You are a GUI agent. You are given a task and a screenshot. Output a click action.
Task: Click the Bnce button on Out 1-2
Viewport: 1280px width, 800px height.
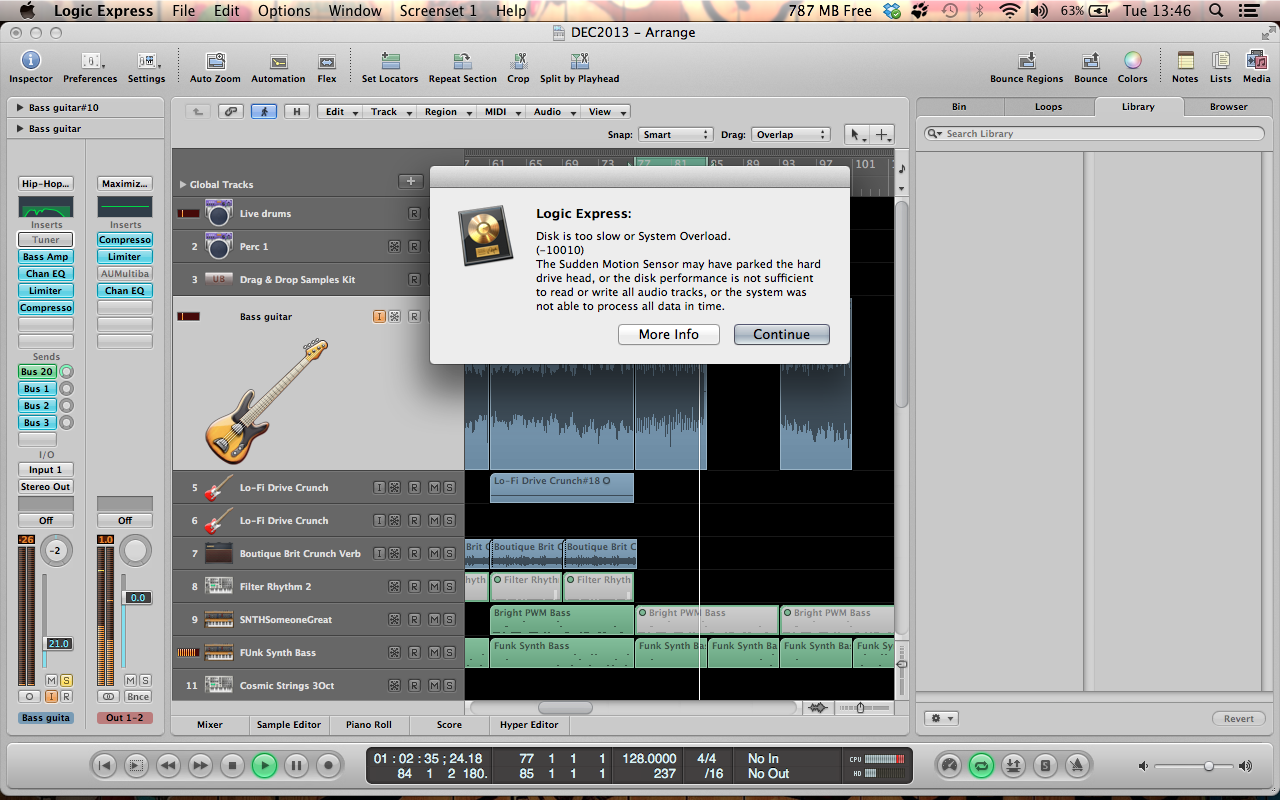point(137,697)
